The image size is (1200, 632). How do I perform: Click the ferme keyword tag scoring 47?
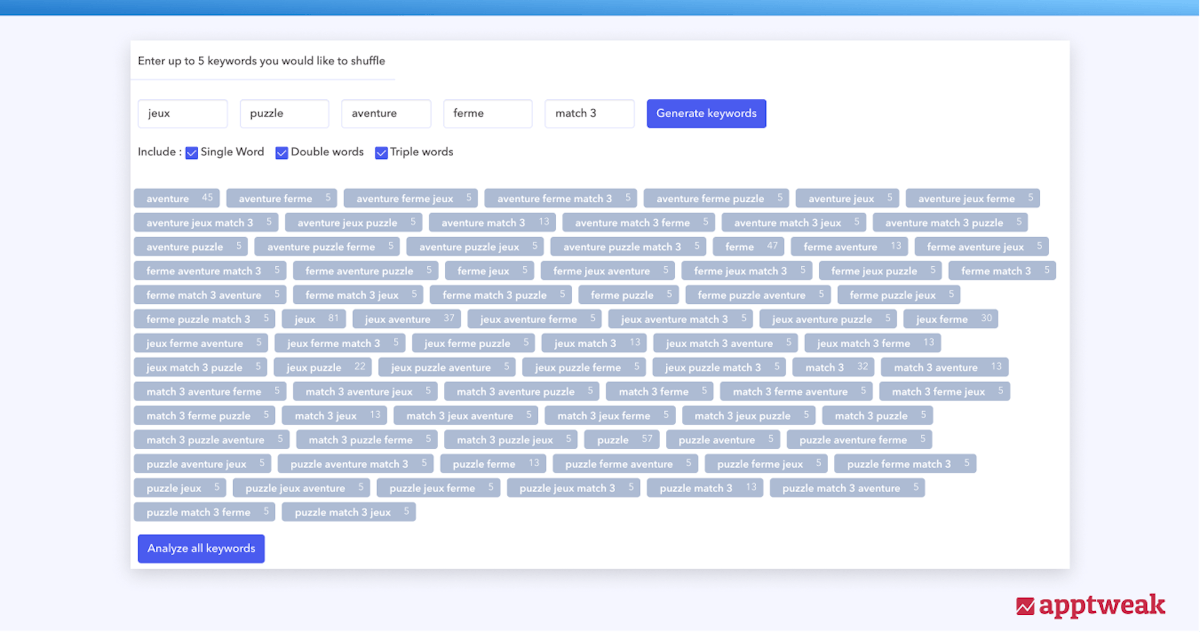750,247
